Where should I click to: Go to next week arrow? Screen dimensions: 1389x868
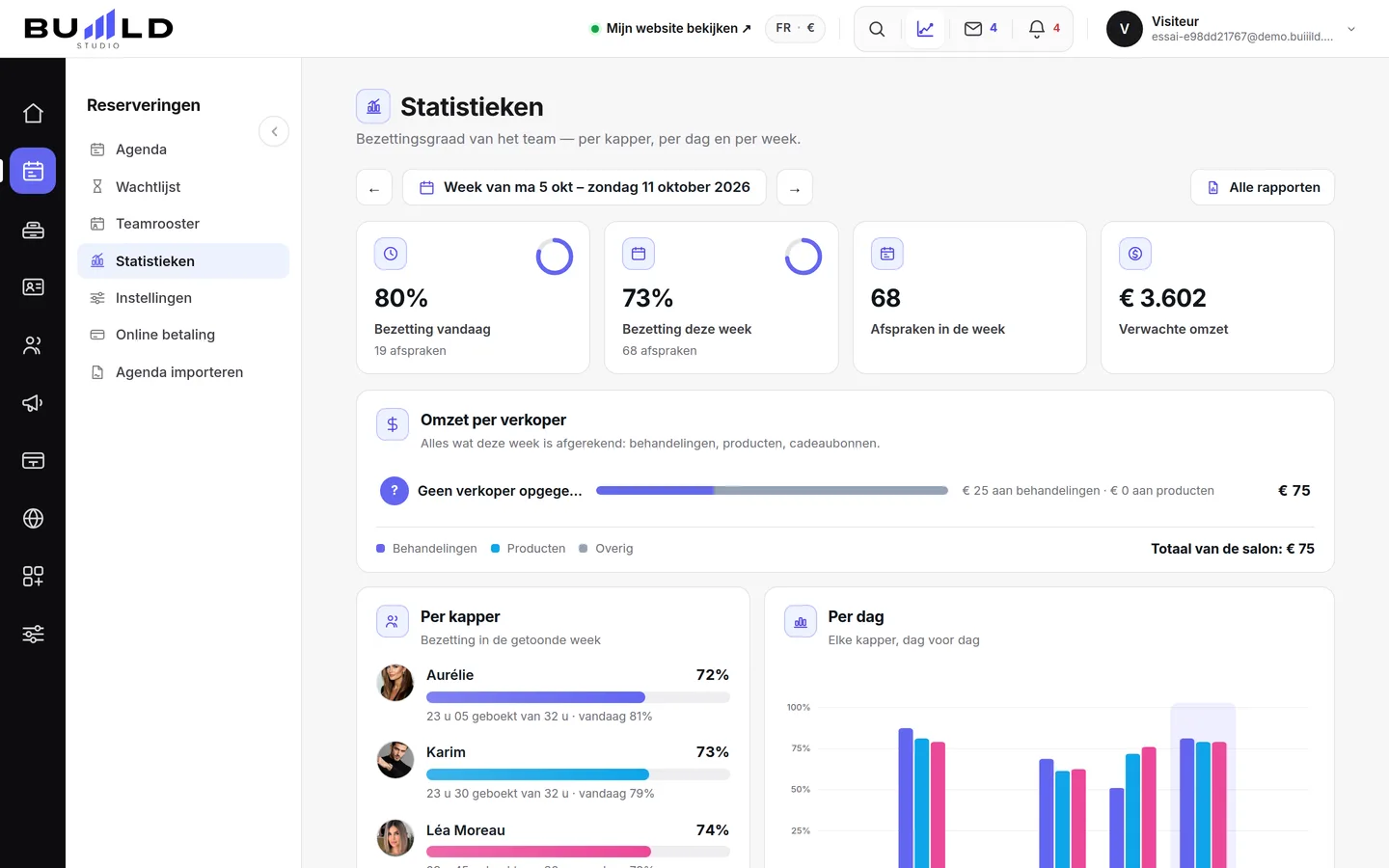pyautogui.click(x=795, y=188)
